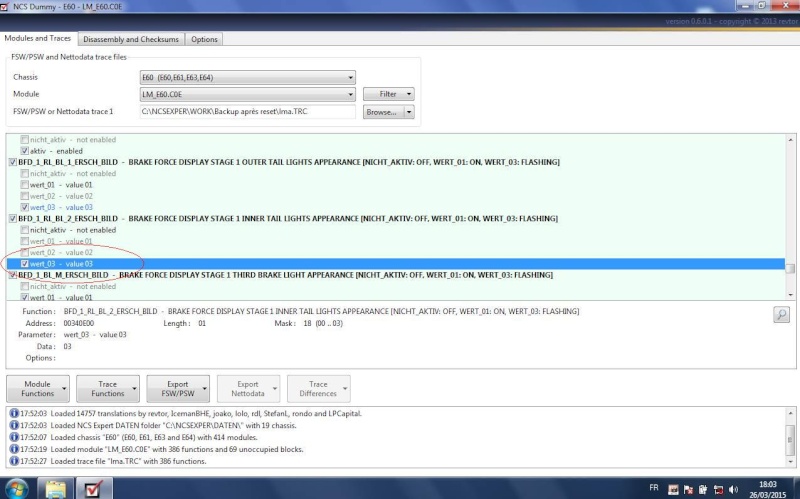Click the trace file path input field
Image resolution: width=800 pixels, height=499 pixels.
pyautogui.click(x=247, y=112)
